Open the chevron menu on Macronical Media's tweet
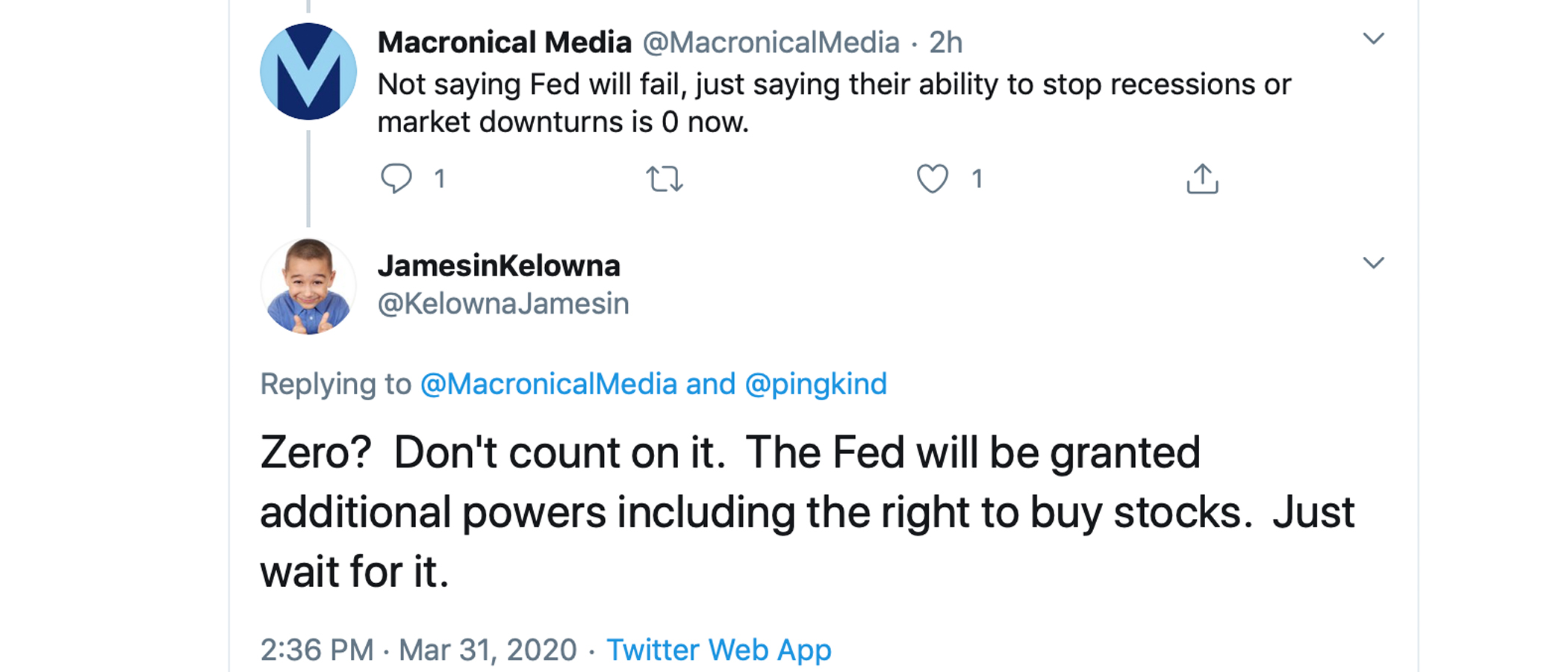 (x=1373, y=39)
